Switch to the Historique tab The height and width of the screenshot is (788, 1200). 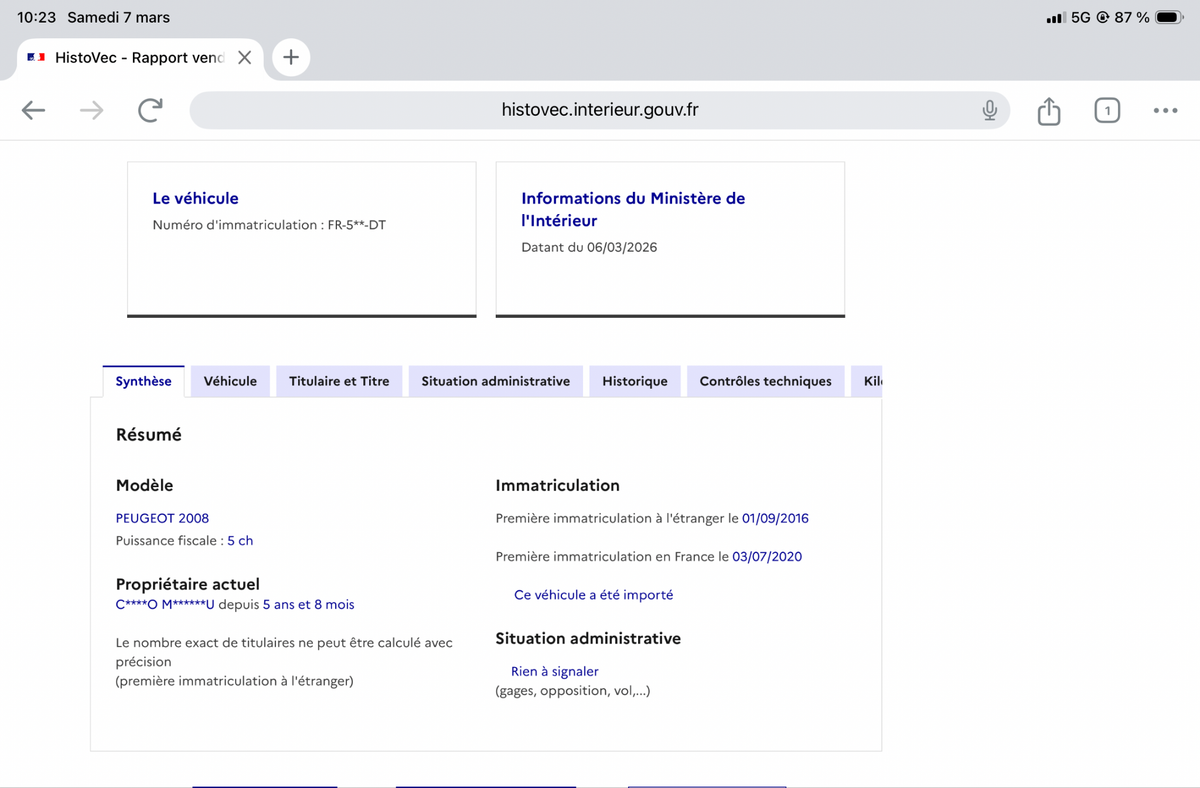click(634, 381)
